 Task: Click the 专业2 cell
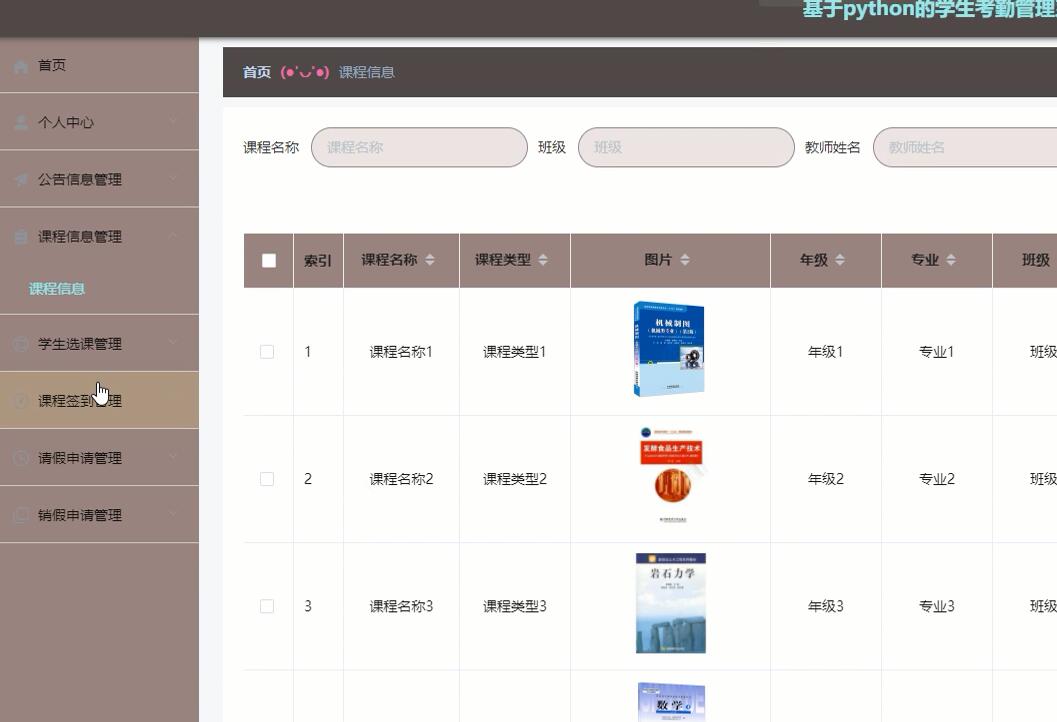(937, 479)
